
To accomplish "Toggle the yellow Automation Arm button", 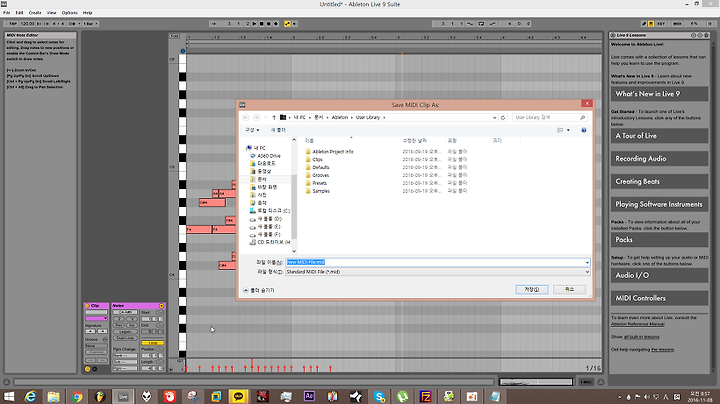I will pyautogui.click(x=287, y=24).
